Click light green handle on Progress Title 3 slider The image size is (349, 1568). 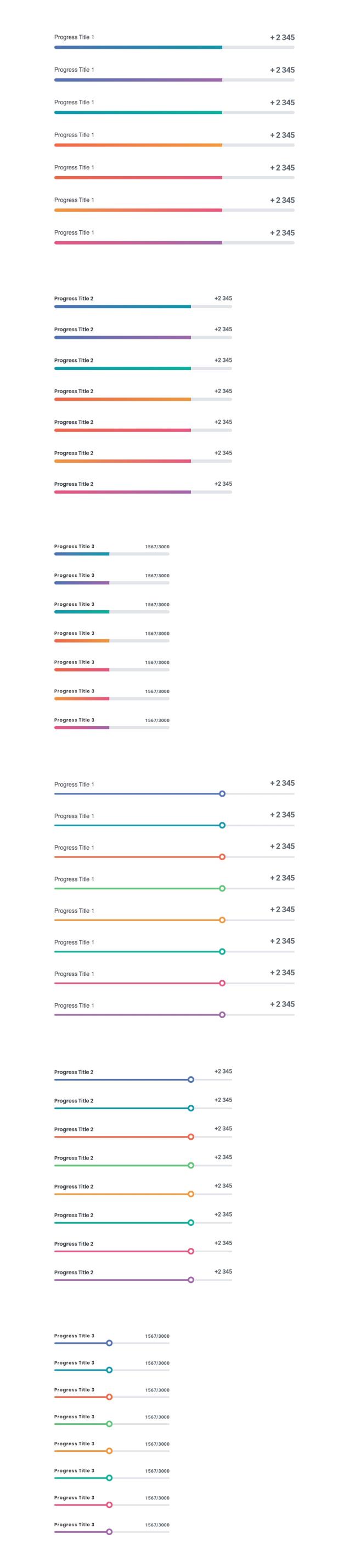coord(109,1424)
